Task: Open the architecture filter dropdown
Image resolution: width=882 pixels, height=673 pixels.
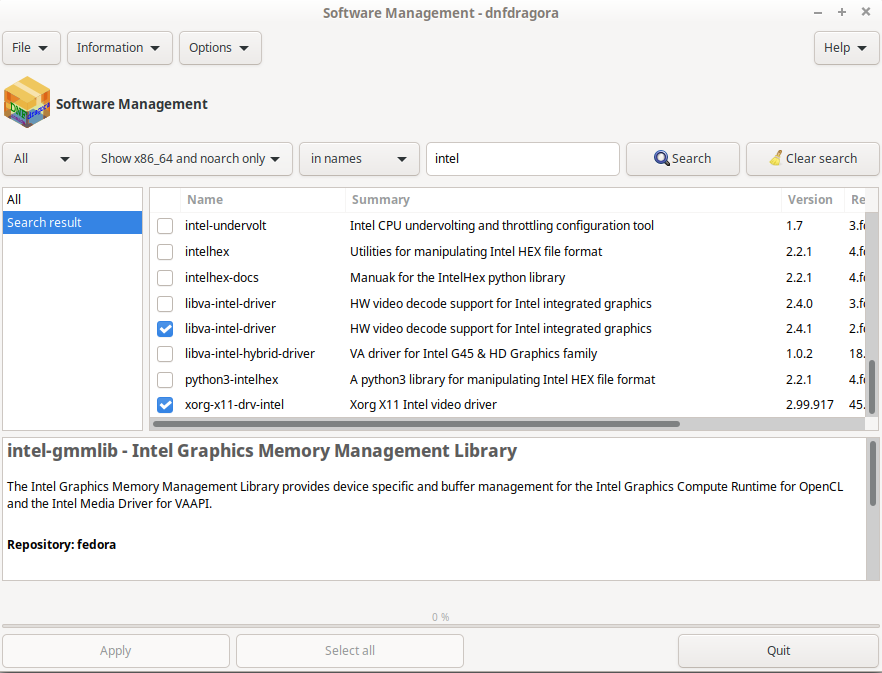Action: coord(191,159)
